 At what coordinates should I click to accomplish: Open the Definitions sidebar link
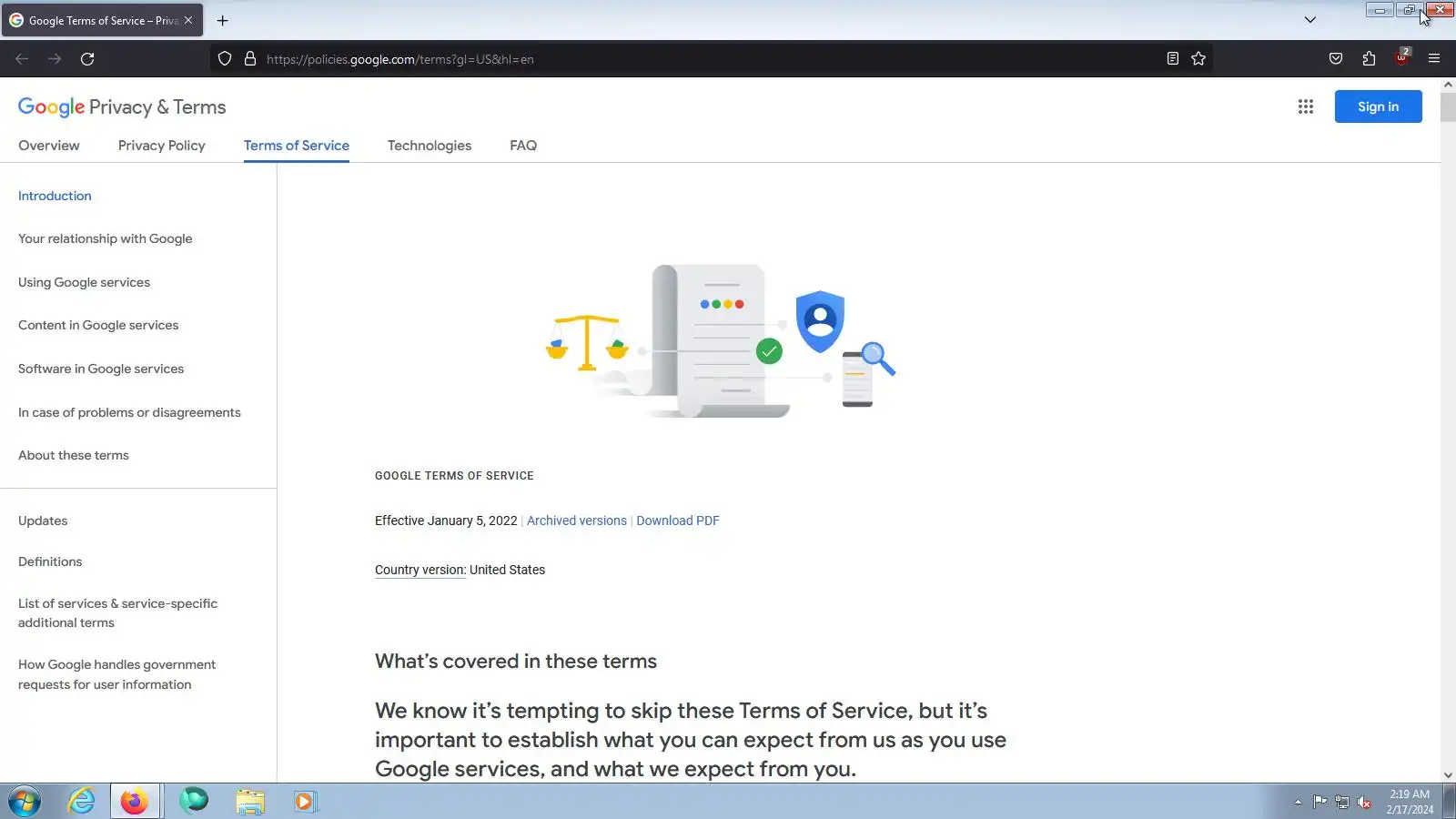50,561
